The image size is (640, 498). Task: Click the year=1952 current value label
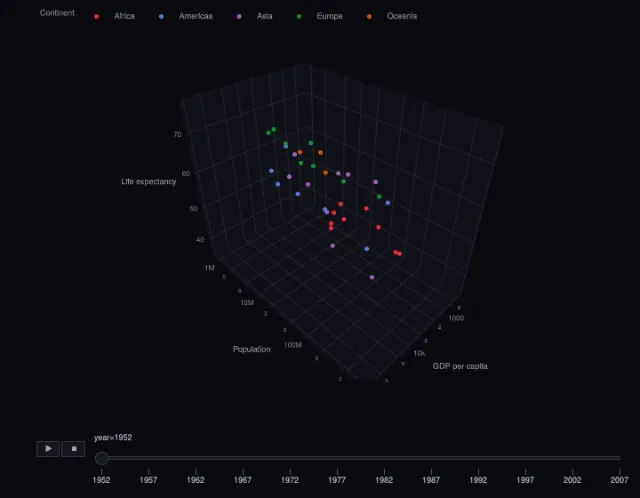[113, 438]
